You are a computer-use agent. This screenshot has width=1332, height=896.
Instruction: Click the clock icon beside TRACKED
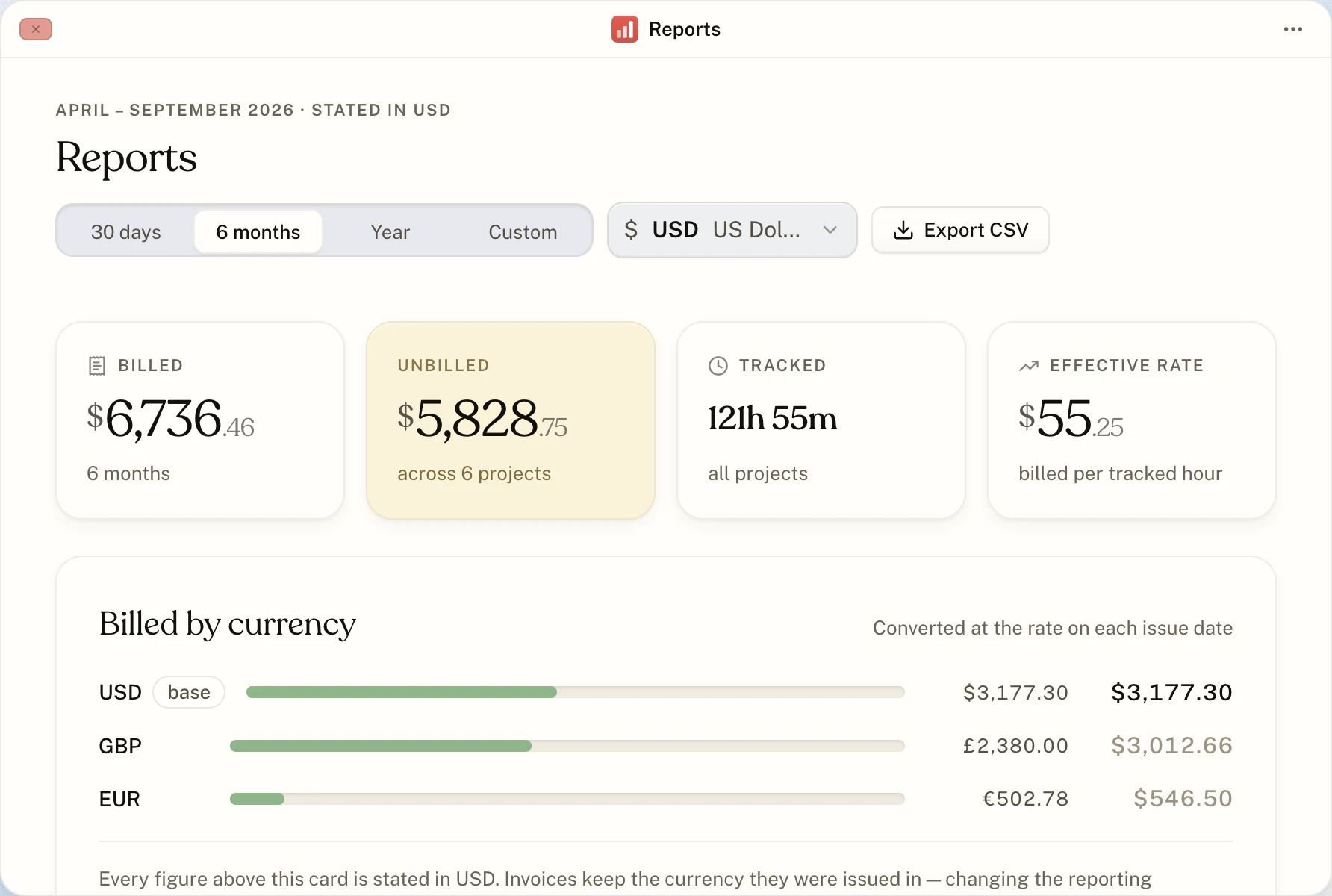(718, 366)
